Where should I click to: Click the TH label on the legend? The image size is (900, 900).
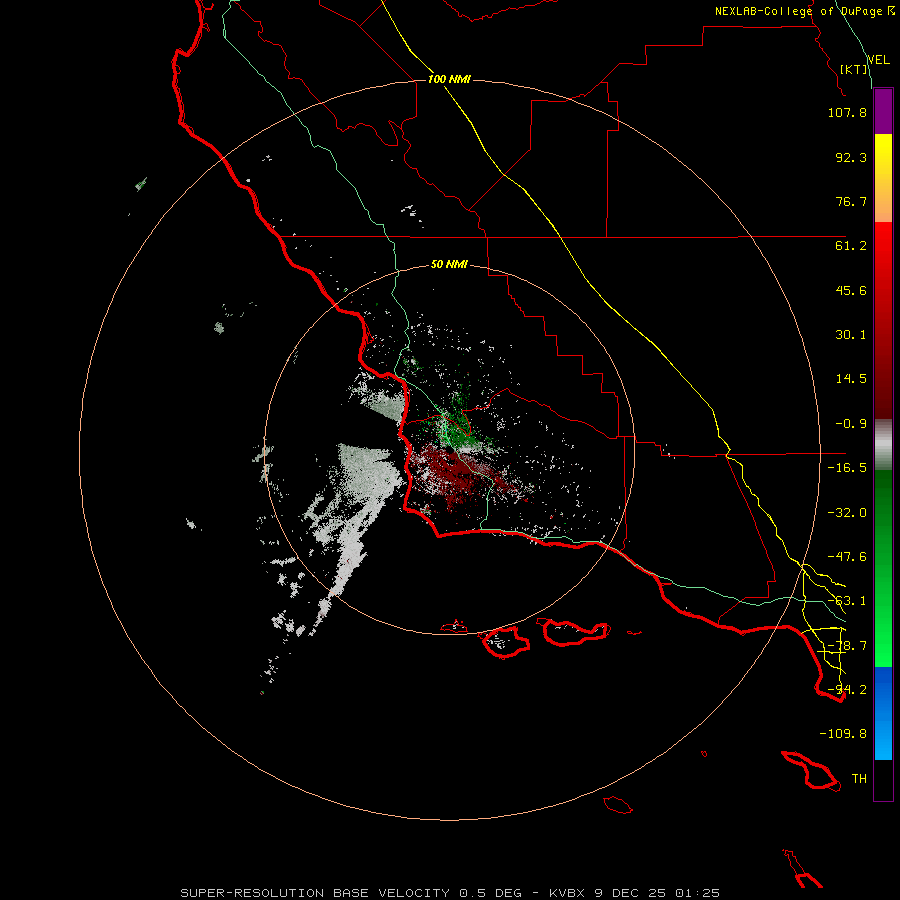point(859,779)
